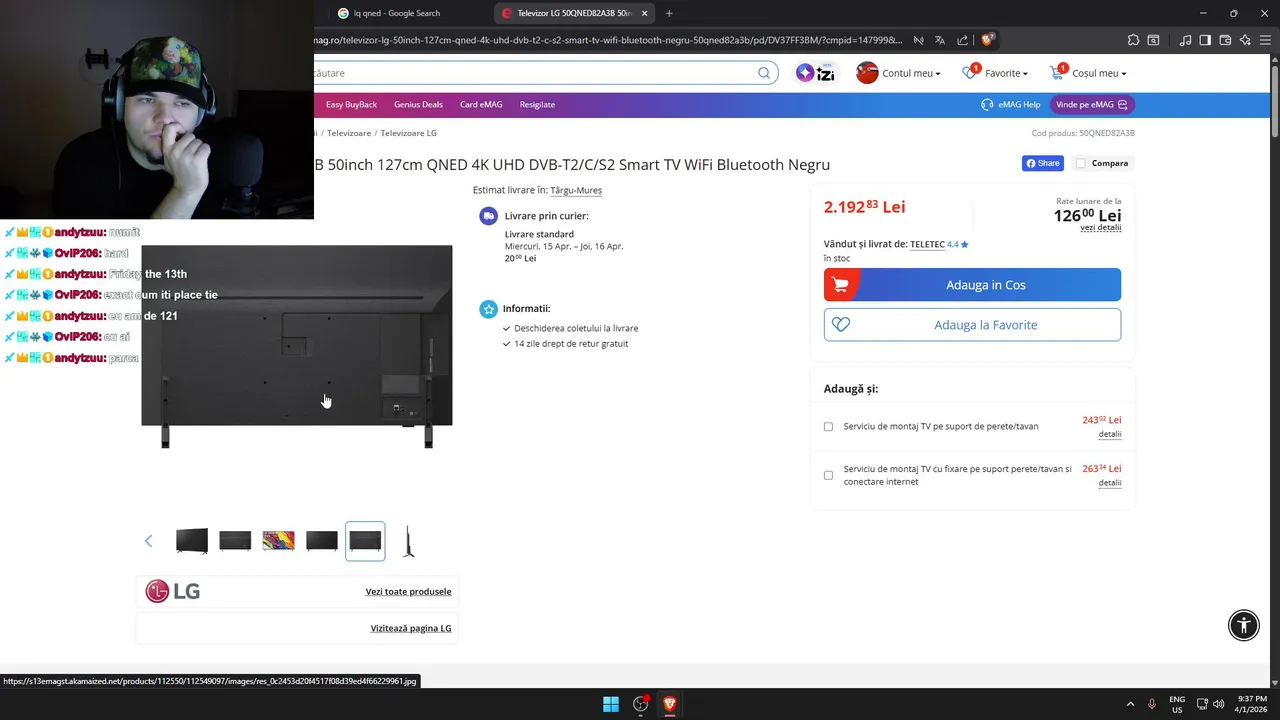
Task: Click the LG brand logo
Action: click(173, 591)
